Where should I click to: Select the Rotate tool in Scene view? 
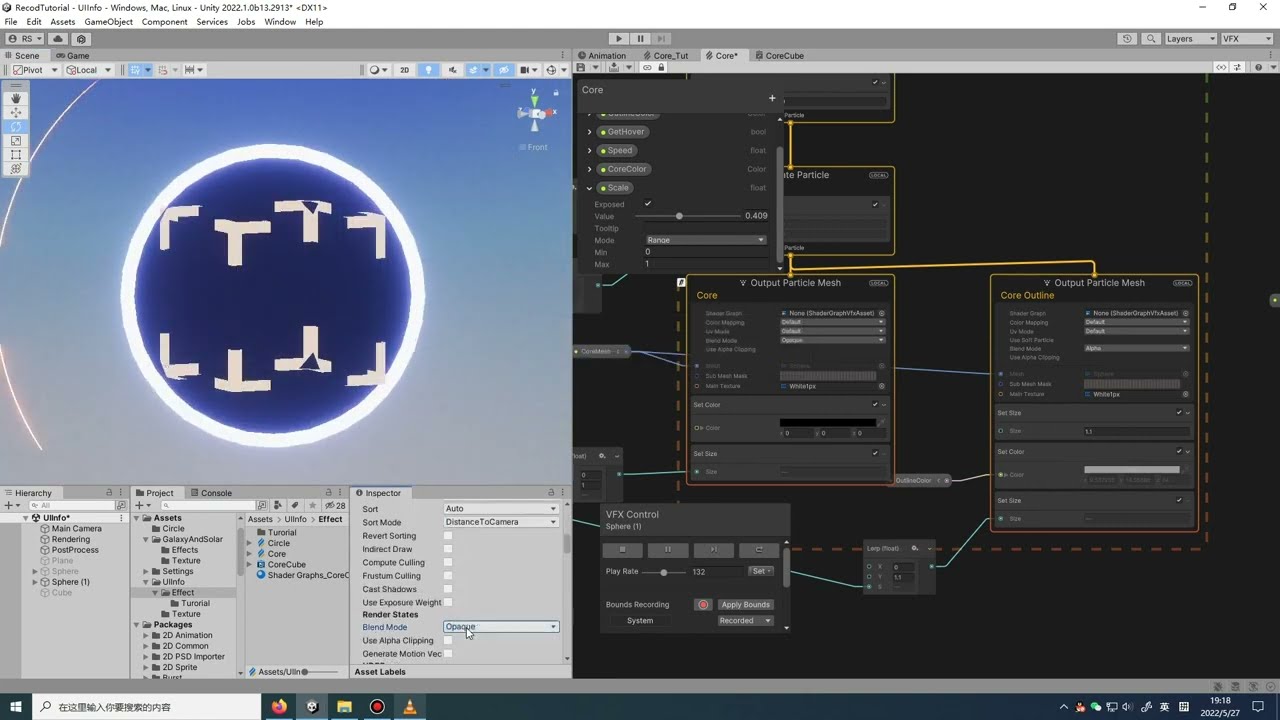click(16, 127)
